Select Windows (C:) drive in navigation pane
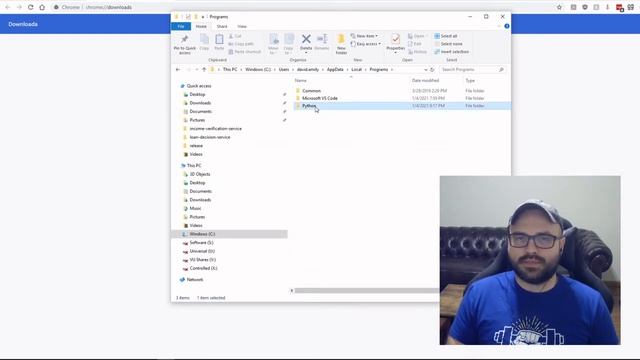Image resolution: width=640 pixels, height=360 pixels. 229,234
